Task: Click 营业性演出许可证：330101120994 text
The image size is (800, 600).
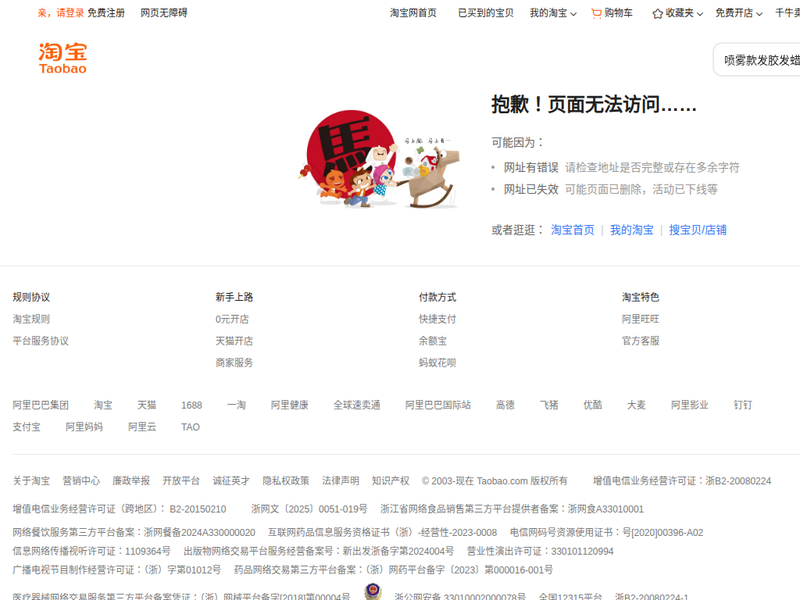Action: point(540,552)
